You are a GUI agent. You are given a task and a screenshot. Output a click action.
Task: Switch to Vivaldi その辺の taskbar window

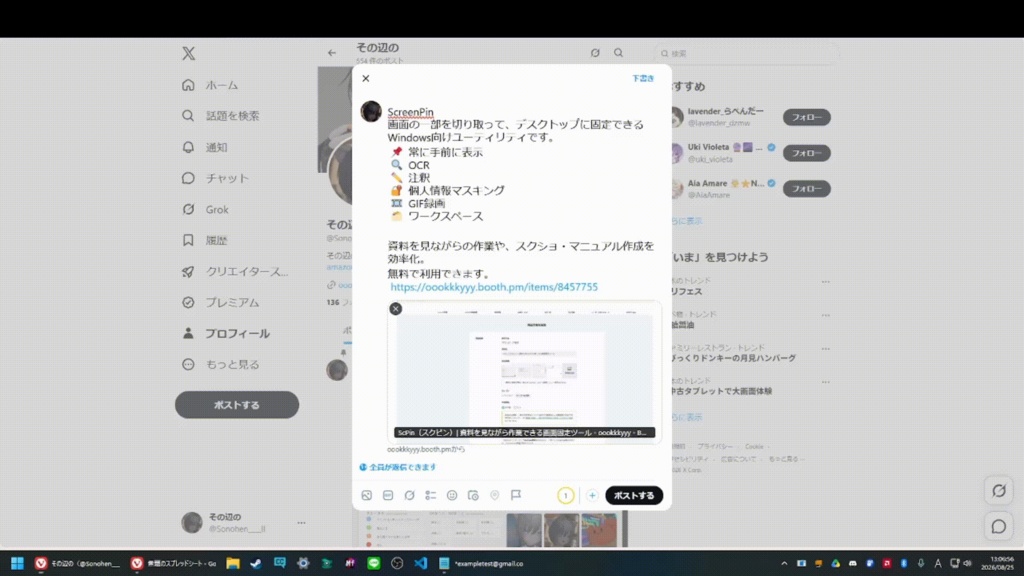tap(78, 563)
